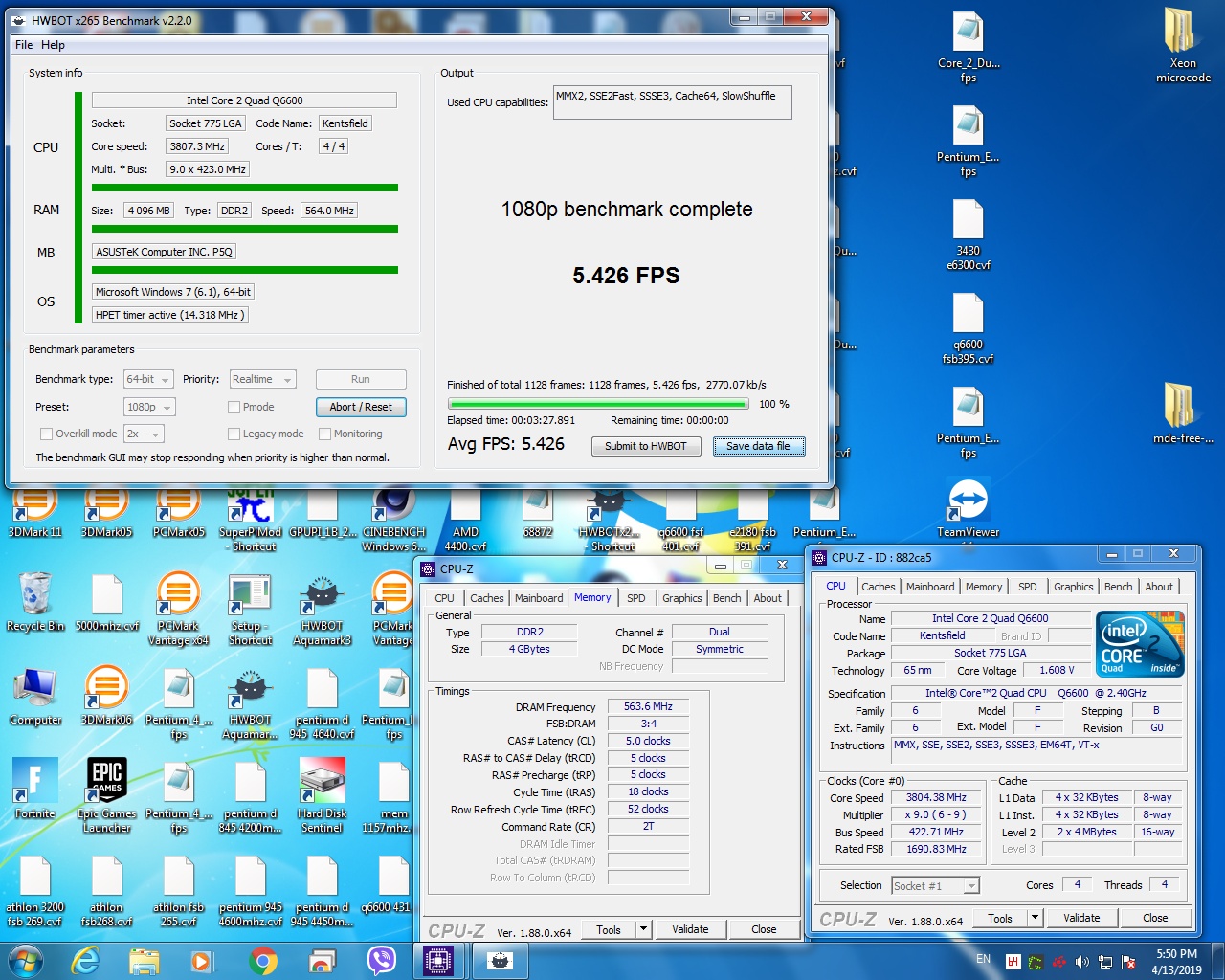Switch to CPU-Z taskbar button
This screenshot has height=980, width=1225.
click(439, 961)
